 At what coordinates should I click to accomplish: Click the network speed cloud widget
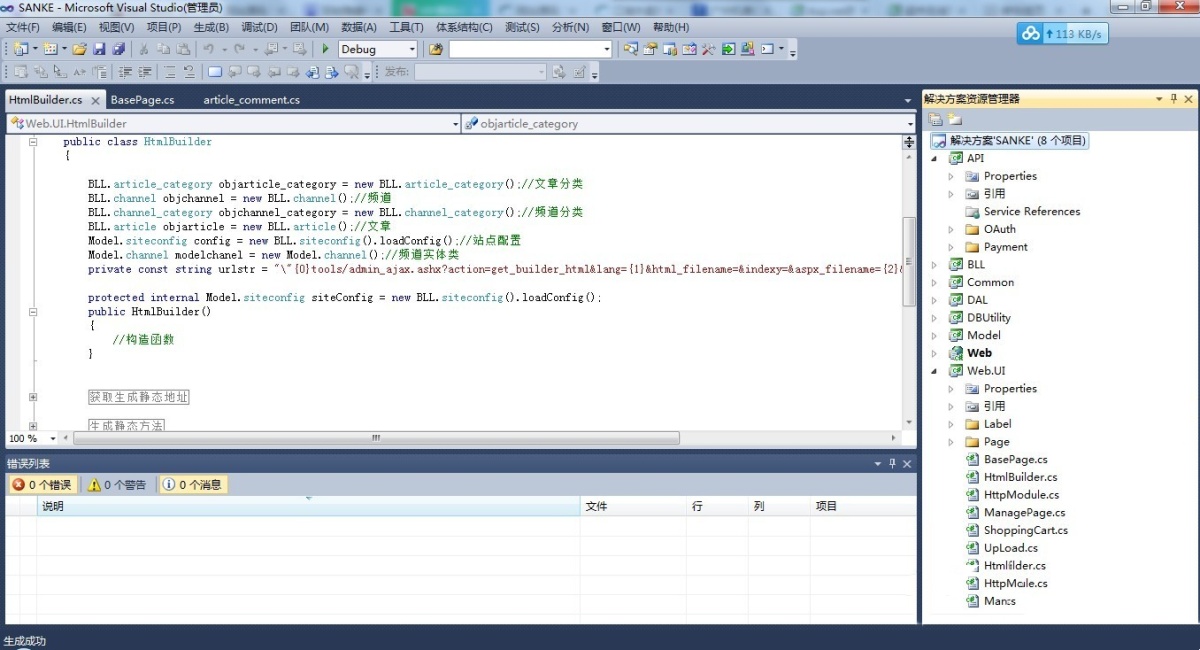point(1062,34)
